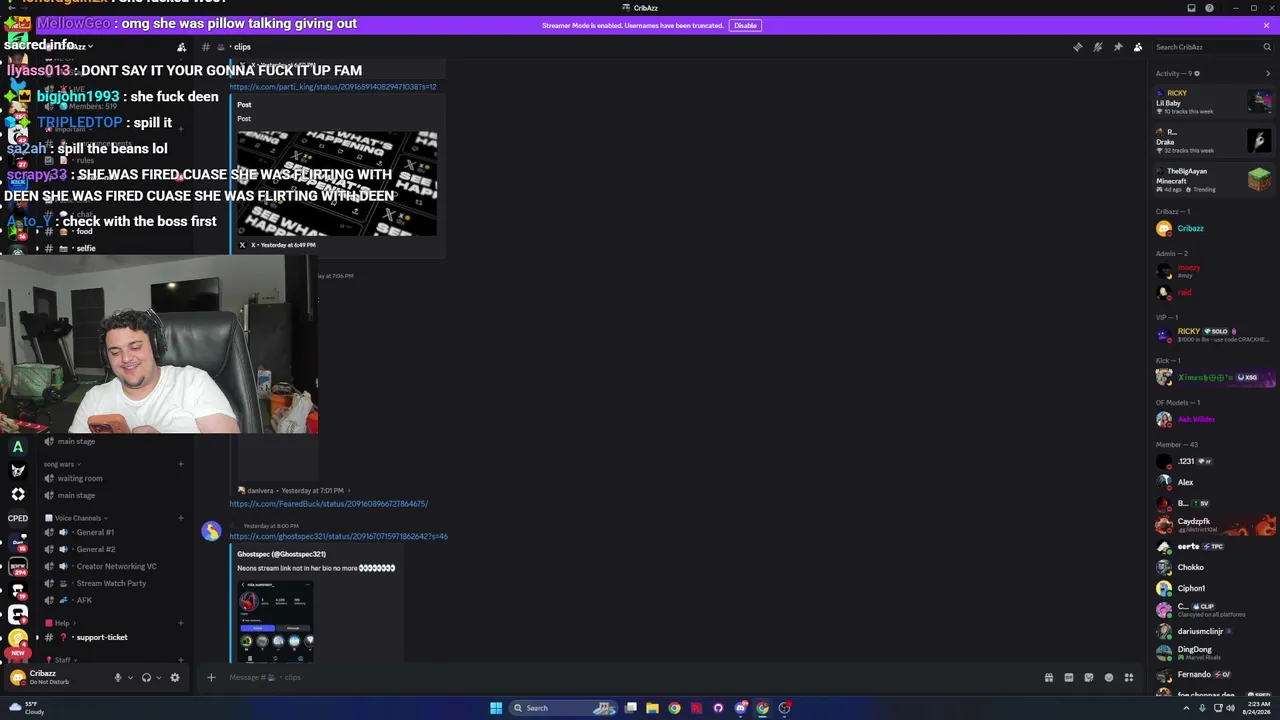This screenshot has height=720, width=1280.
Task: Open the CPED server icon
Action: pos(18,518)
